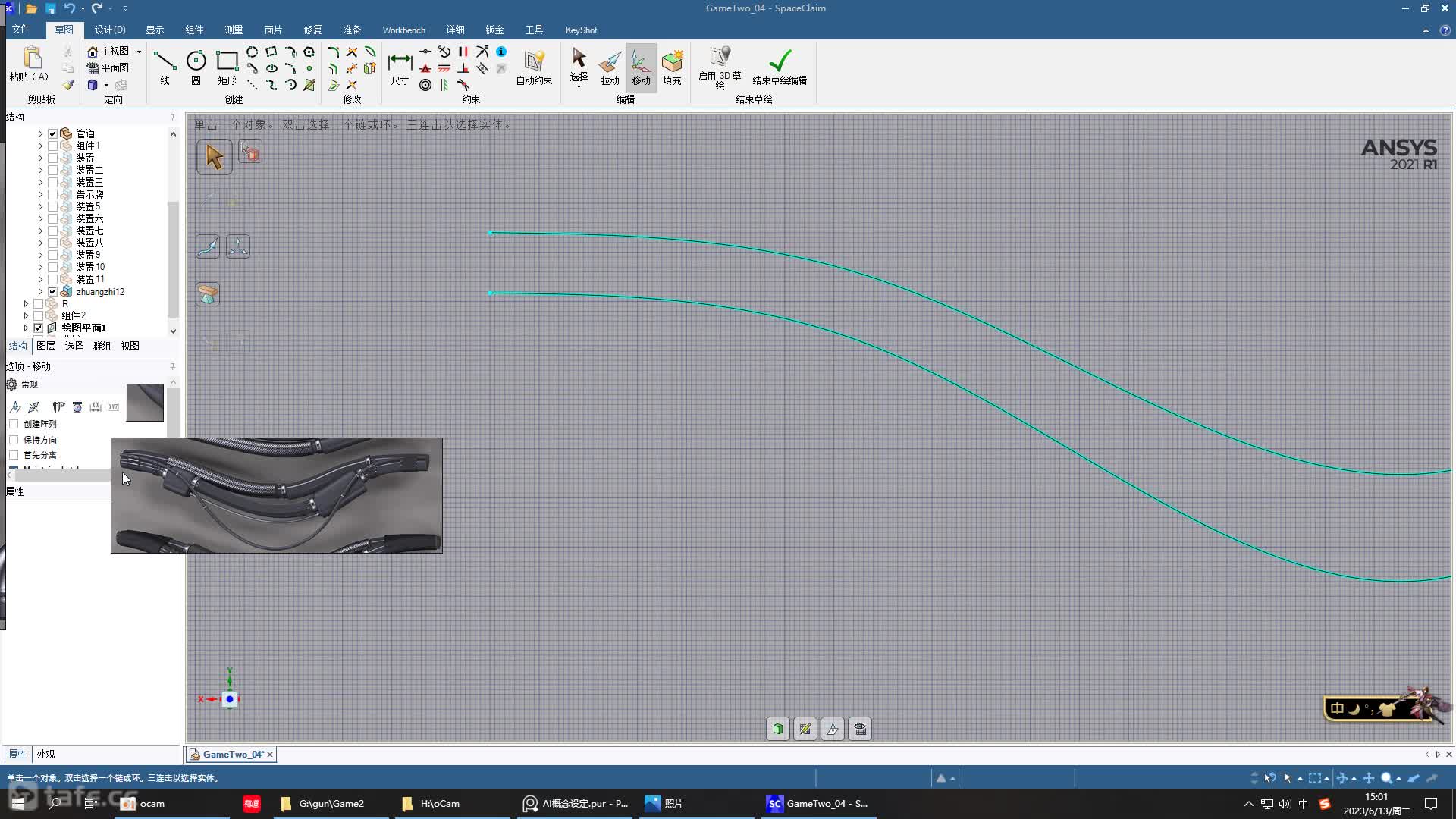Switch to Plan view (平面图)
The width and height of the screenshot is (1456, 819).
coord(108,67)
